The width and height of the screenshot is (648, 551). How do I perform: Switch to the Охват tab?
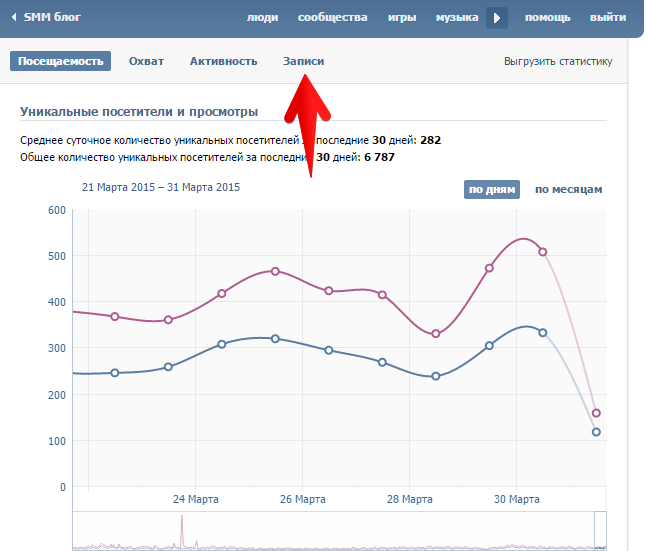(146, 61)
